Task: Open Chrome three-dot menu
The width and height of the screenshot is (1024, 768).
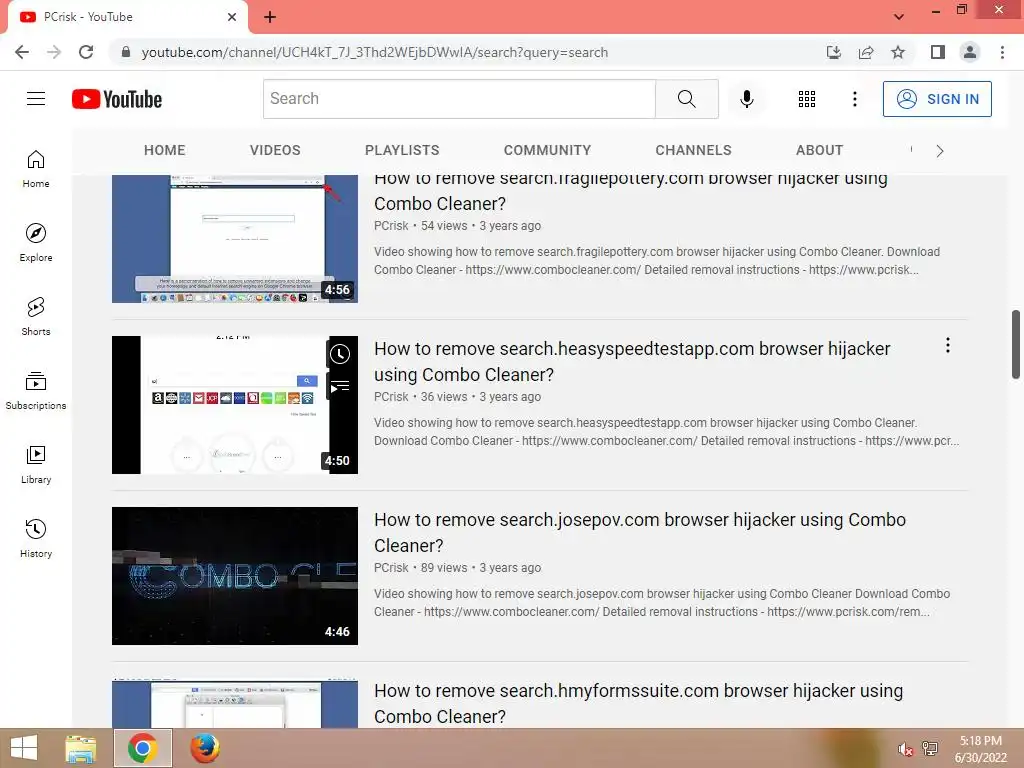Action: coord(1002,52)
